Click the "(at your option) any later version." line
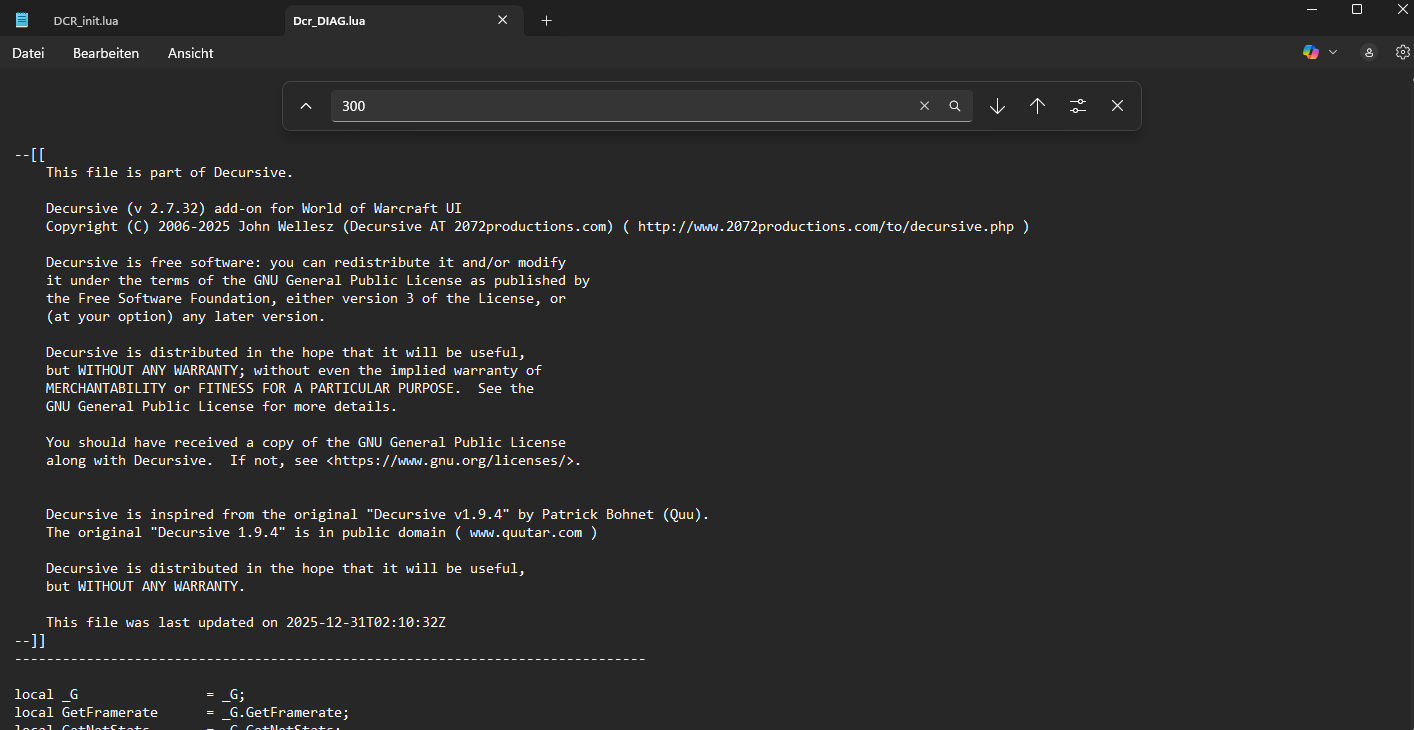 coord(185,316)
